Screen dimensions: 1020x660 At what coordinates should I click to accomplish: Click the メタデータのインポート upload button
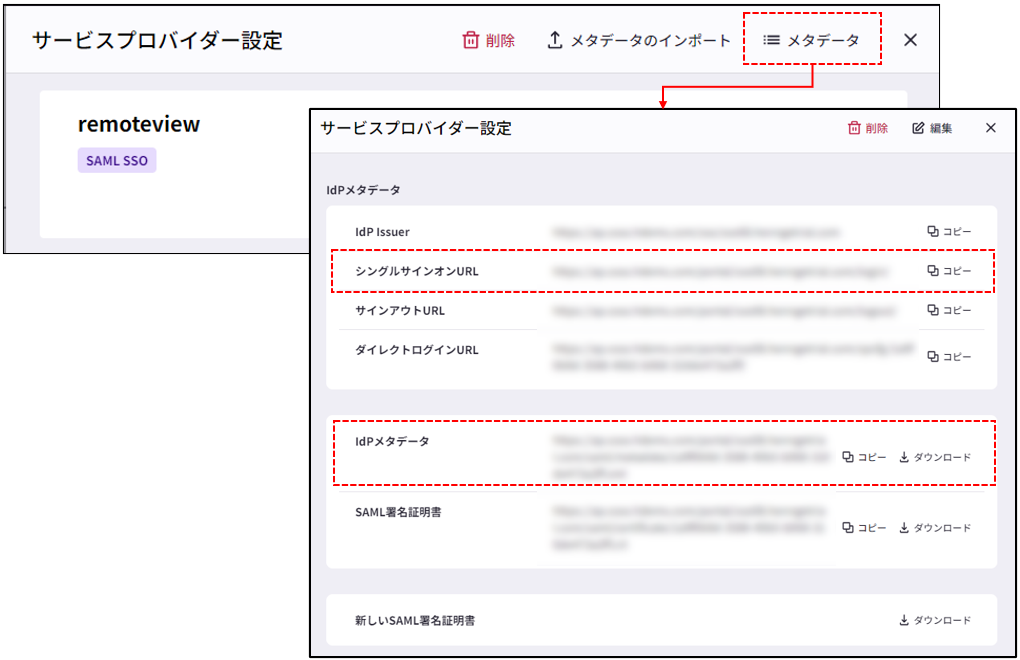[639, 41]
